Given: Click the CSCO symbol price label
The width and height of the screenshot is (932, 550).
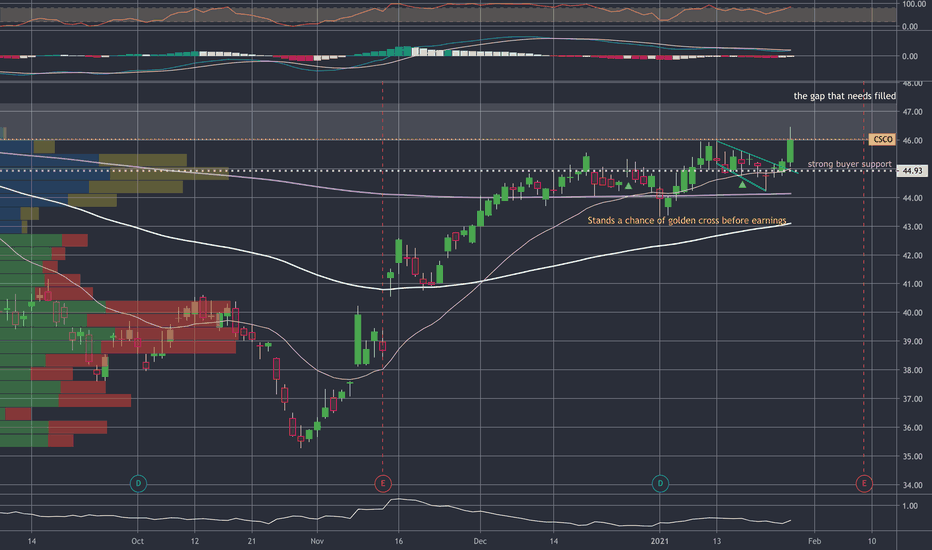Looking at the screenshot, I should [882, 139].
